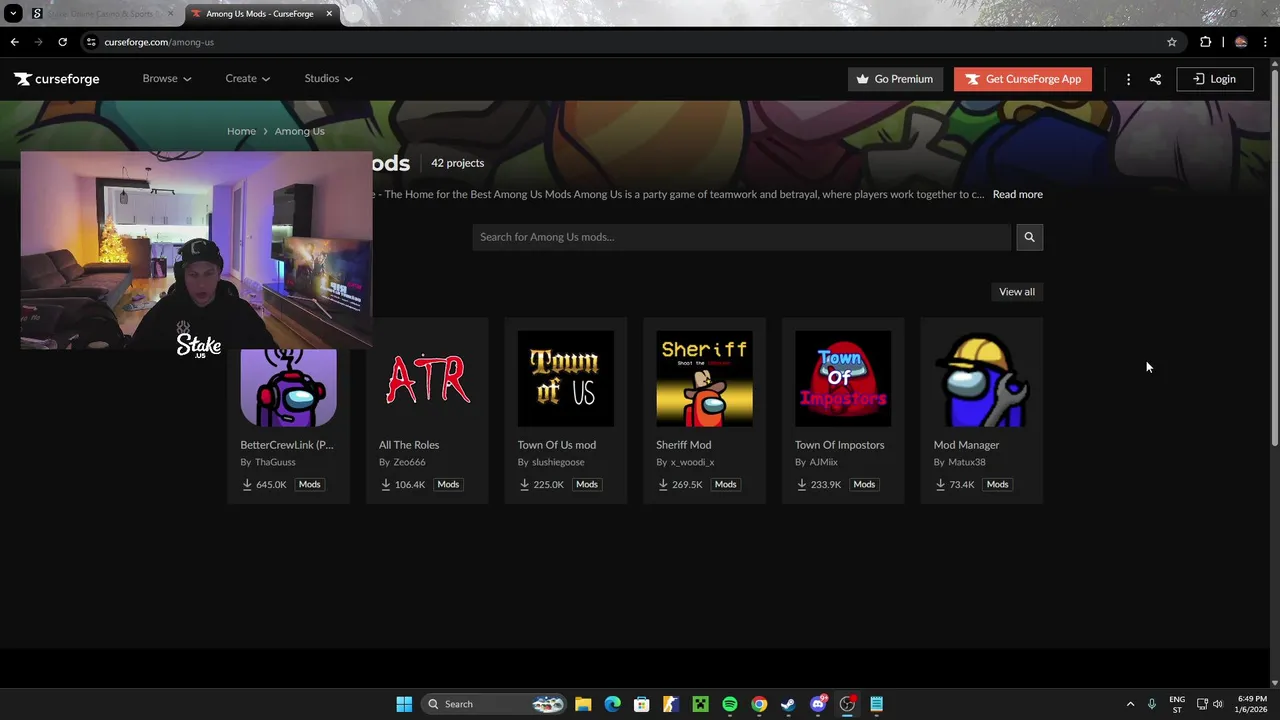
Task: Go to Home breadcrumb link
Action: (241, 131)
